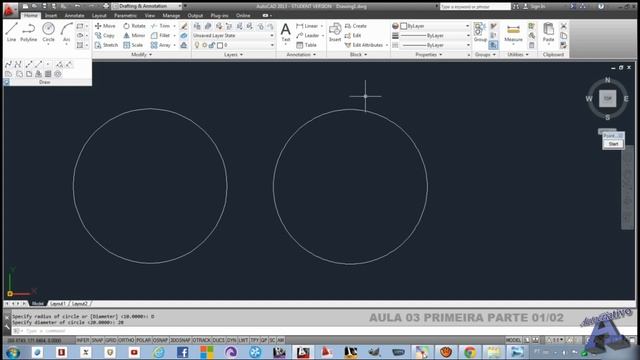
Task: Click the keyword search field
Action: coord(475,7)
